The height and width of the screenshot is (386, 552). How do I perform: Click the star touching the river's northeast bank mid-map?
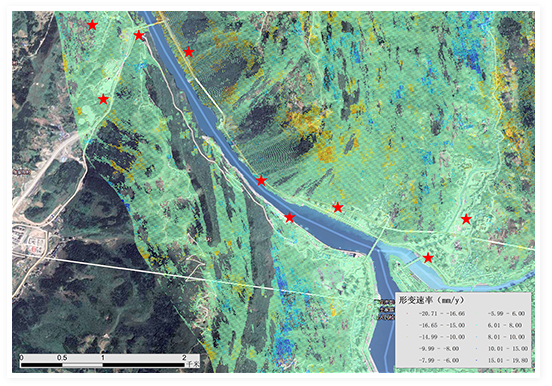(x=261, y=181)
